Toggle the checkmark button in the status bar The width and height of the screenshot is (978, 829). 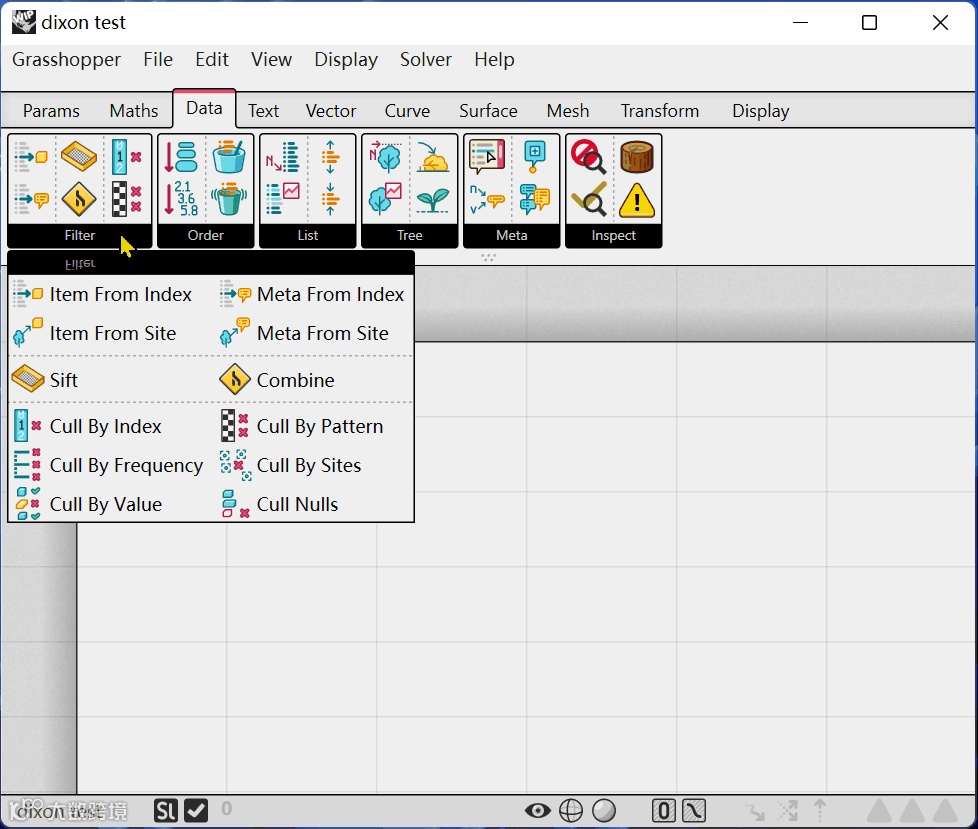pyautogui.click(x=196, y=811)
